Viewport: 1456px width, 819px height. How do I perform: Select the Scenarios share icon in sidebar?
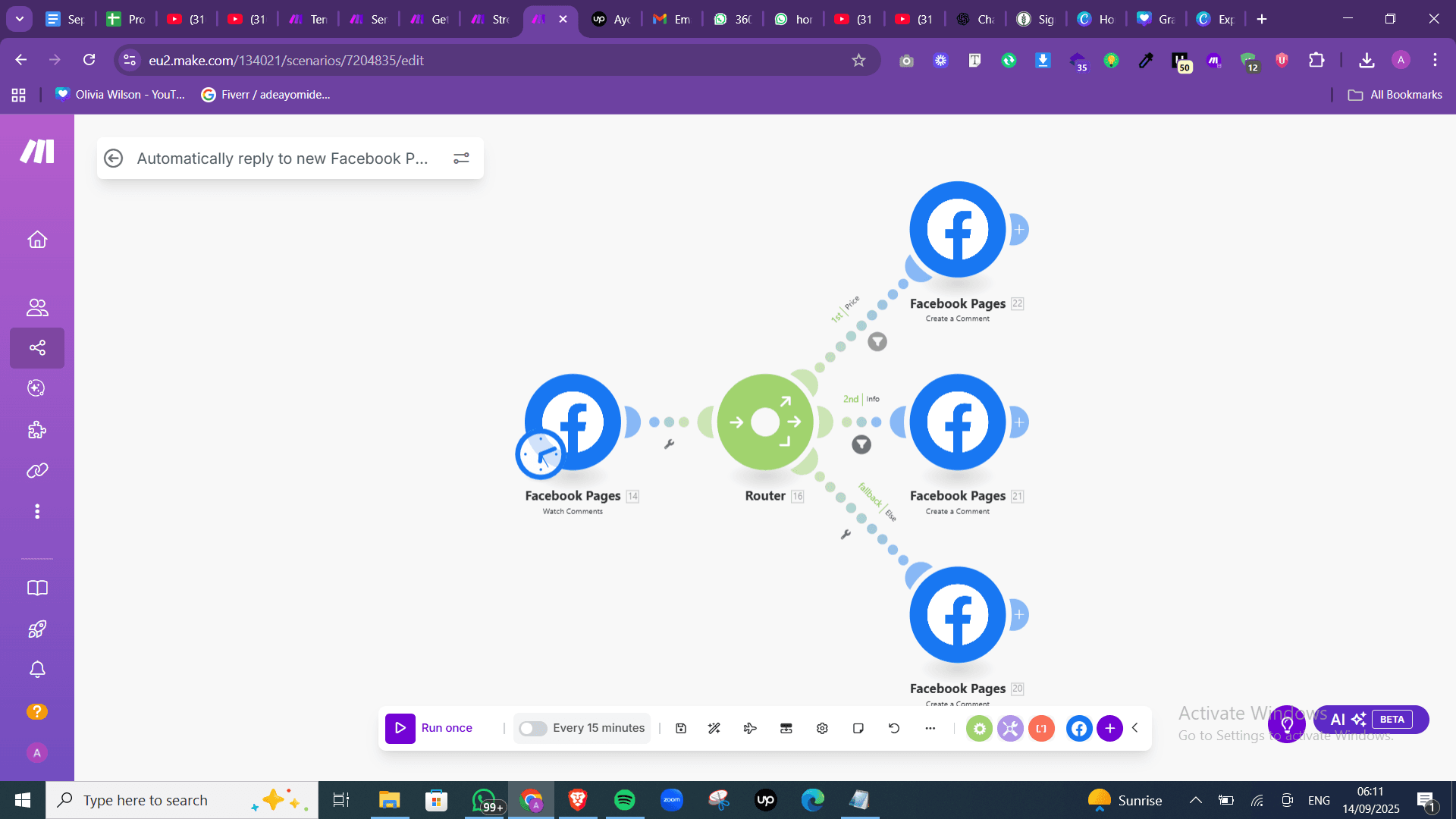click(37, 348)
